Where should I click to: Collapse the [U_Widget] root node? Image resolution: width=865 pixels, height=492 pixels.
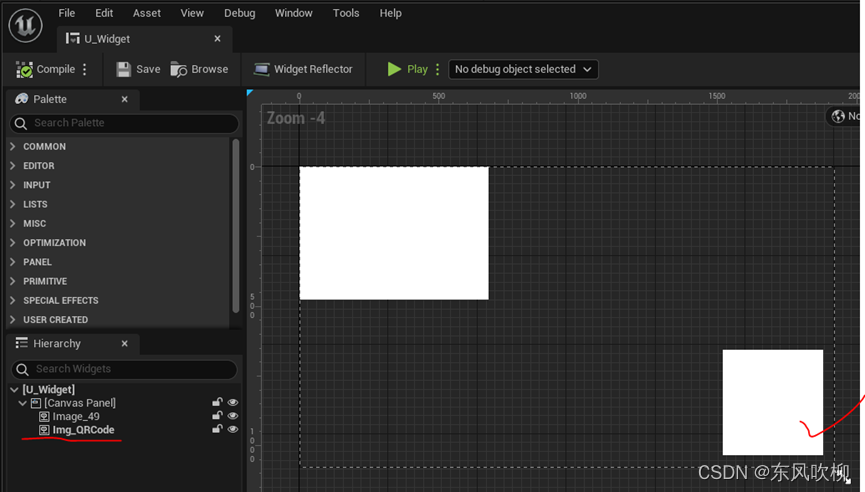[14, 390]
